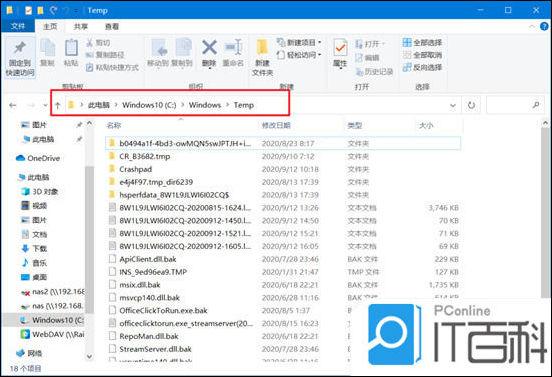Click the History item in Open group
Image resolution: width=552 pixels, height=377 pixels.
[374, 71]
